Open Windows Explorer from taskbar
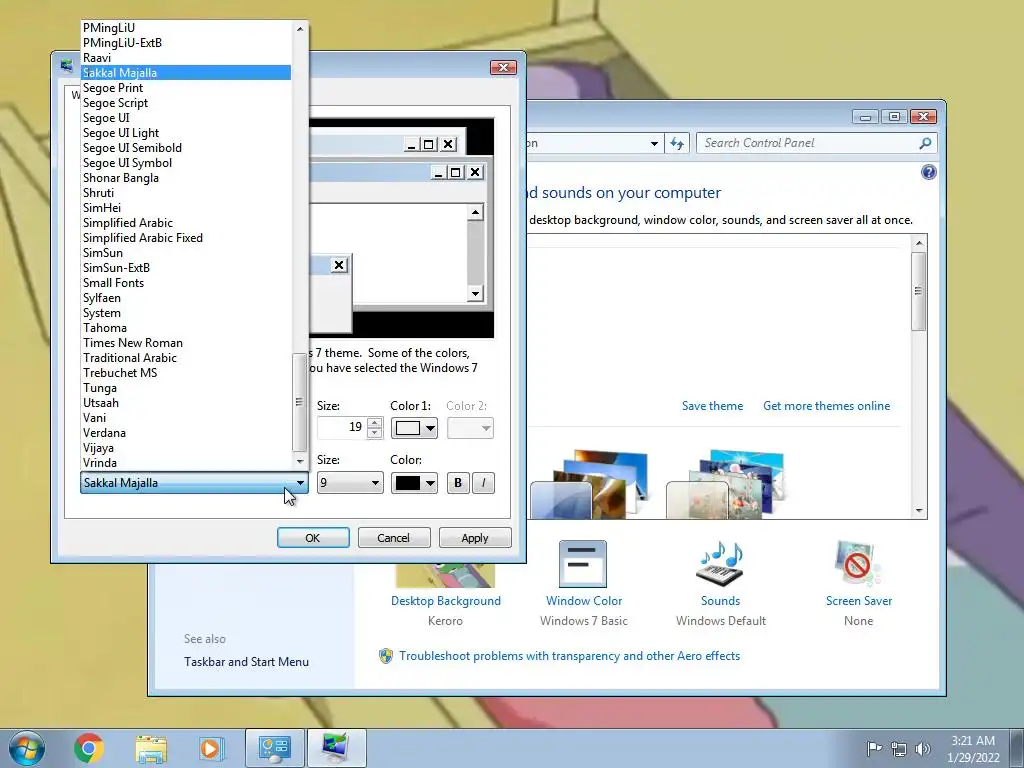Screen dimensions: 1024x768 click(151, 748)
